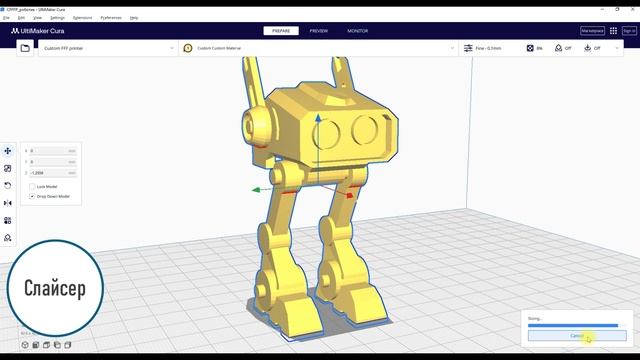Click the Z position field showing -1.2694

[53, 173]
